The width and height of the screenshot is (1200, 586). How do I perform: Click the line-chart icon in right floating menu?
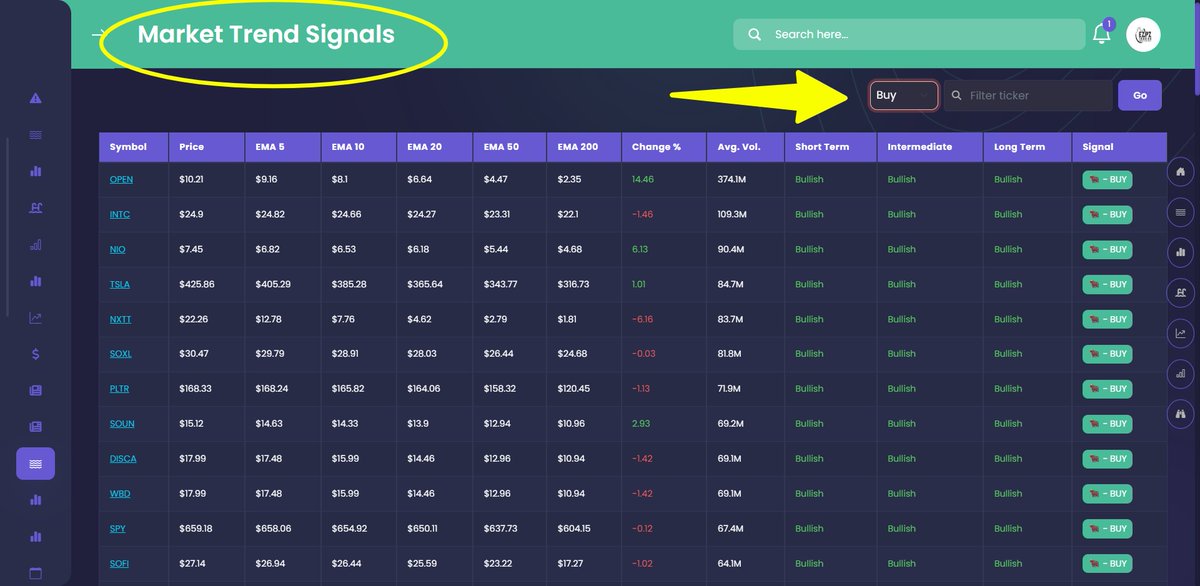click(1181, 333)
